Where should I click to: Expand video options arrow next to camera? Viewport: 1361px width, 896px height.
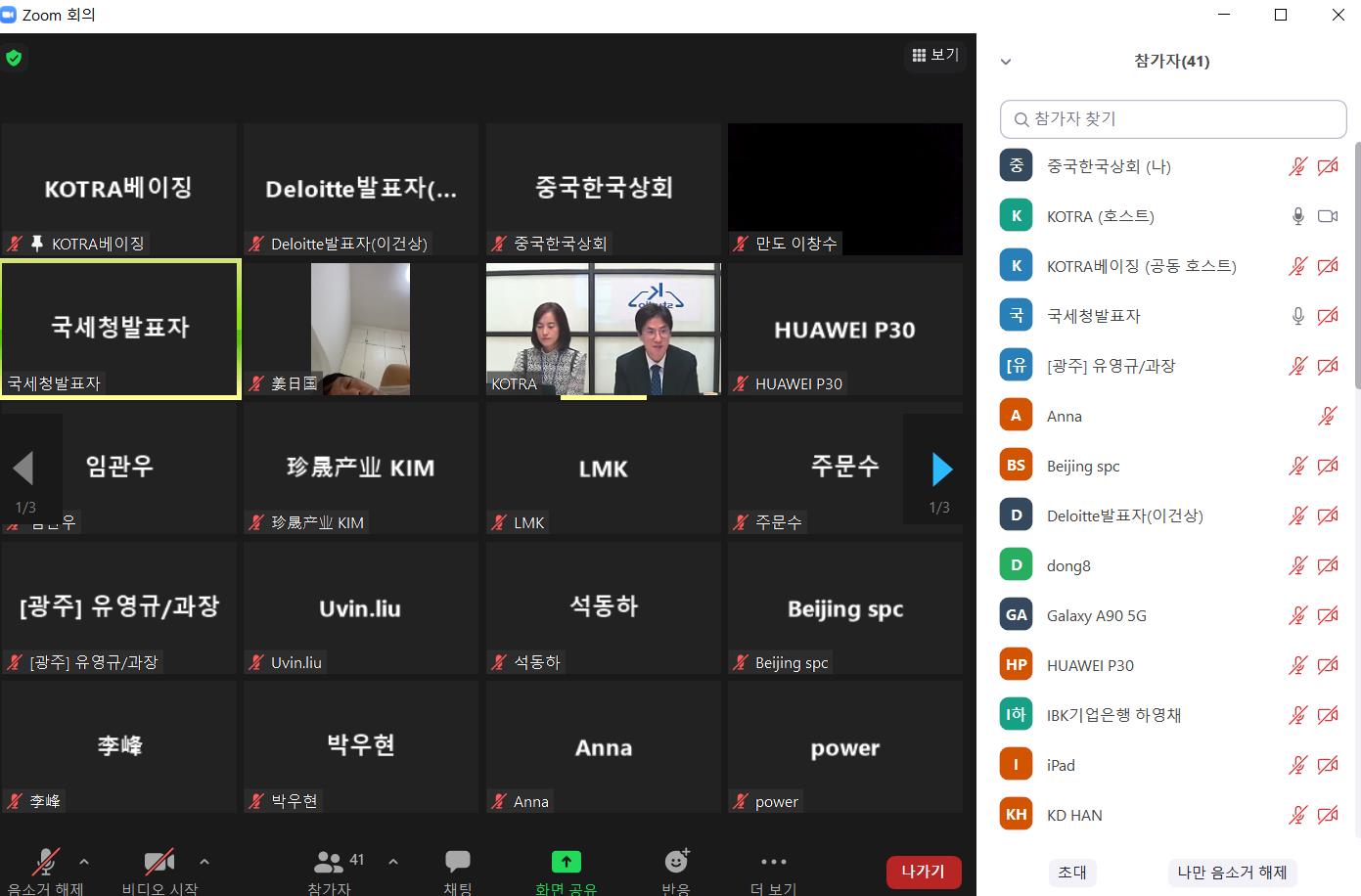point(204,862)
